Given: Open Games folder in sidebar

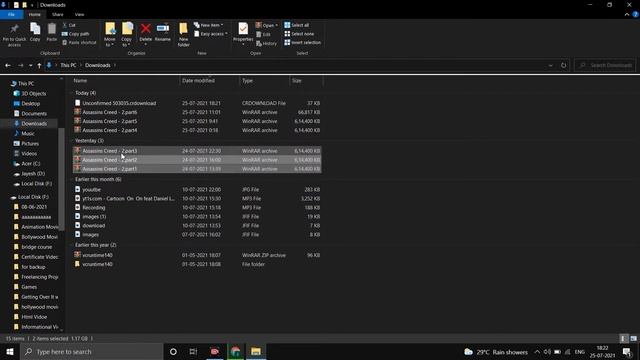Looking at the screenshot, I should [x=29, y=287].
